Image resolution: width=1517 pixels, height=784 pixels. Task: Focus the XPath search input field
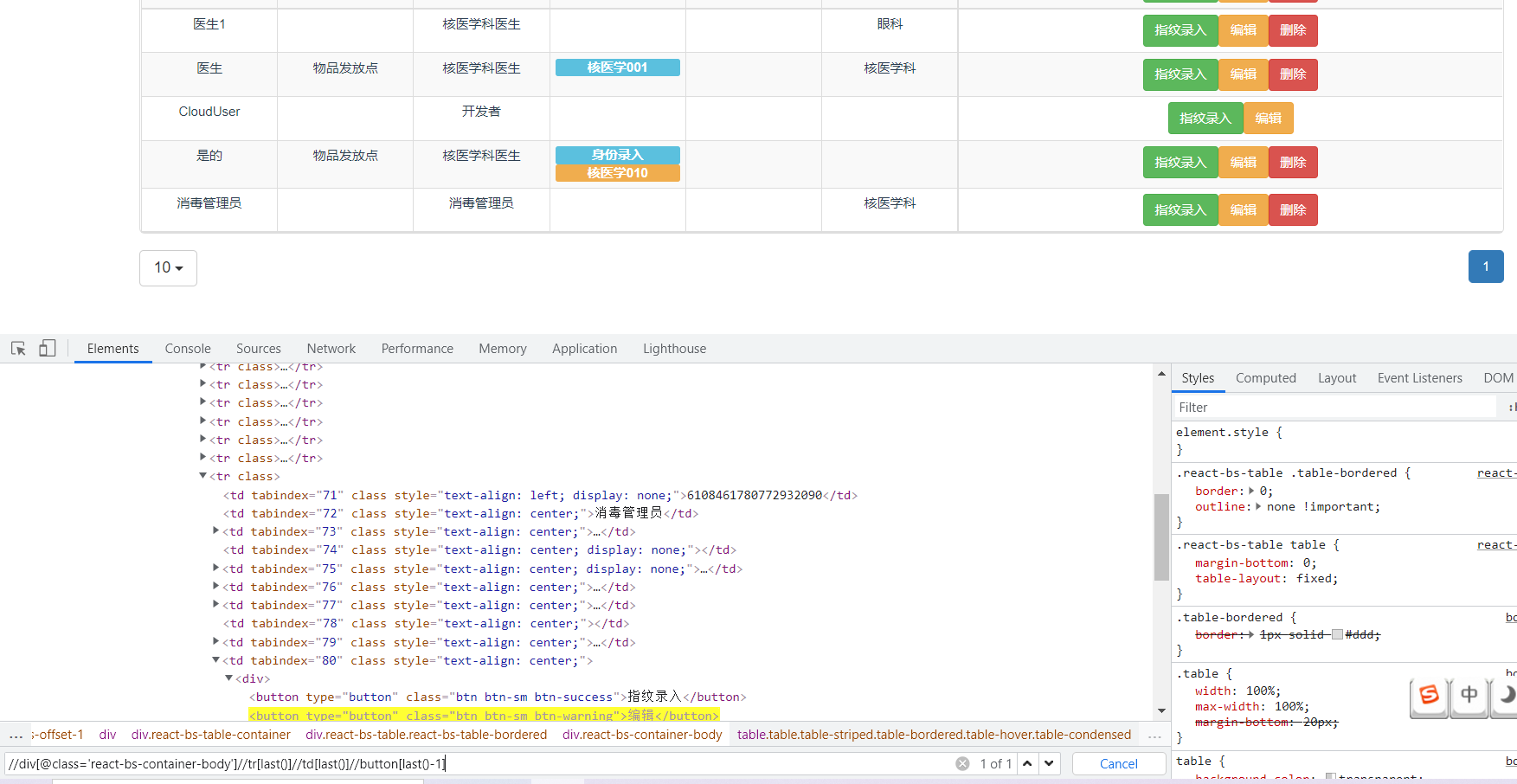[479, 764]
